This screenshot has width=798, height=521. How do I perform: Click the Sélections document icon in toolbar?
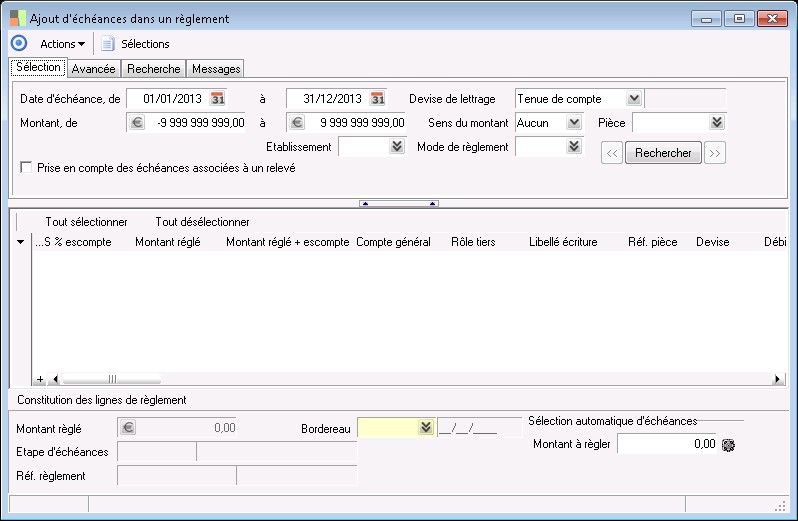(x=108, y=44)
